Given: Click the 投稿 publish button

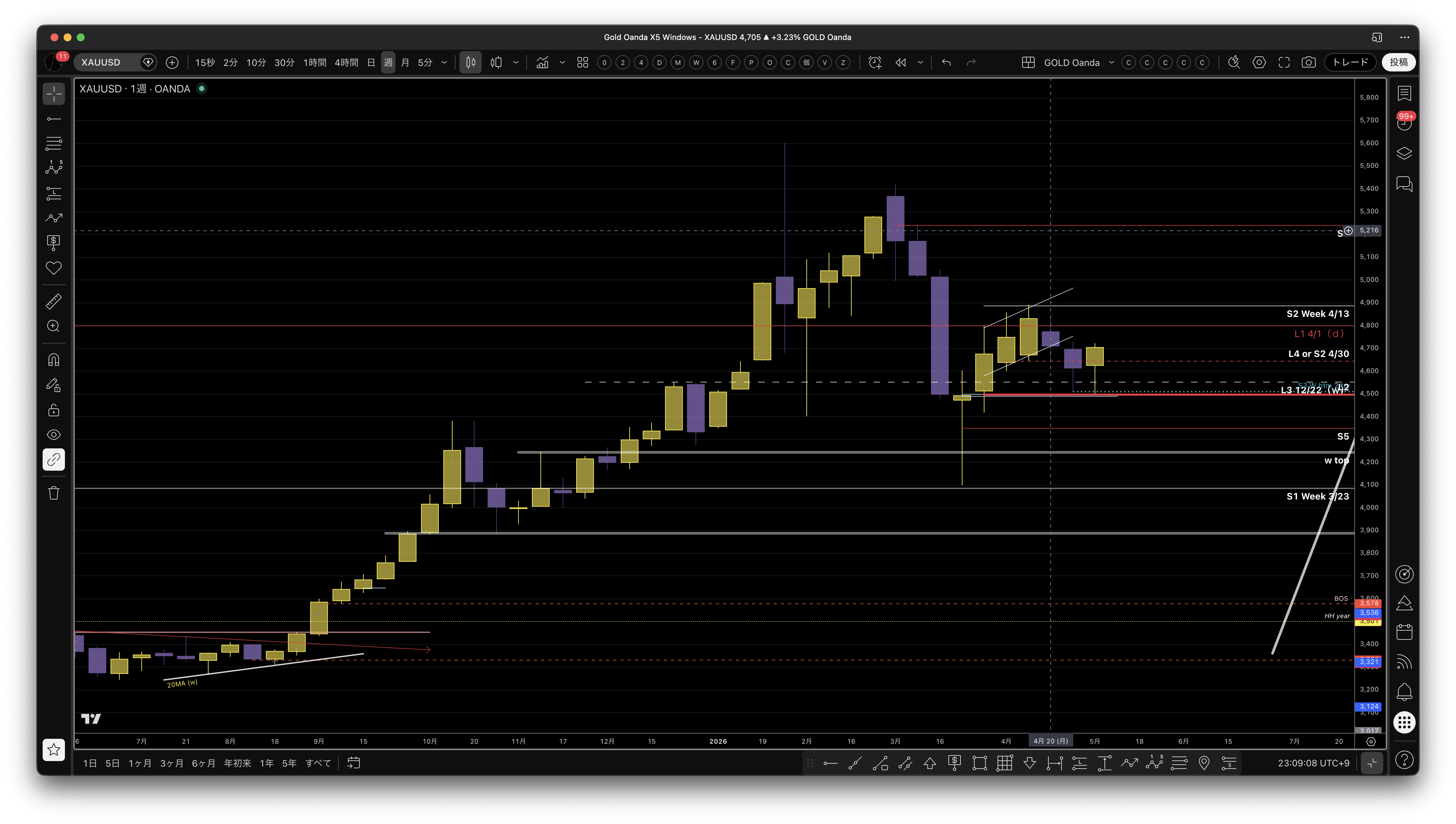Looking at the screenshot, I should [1398, 62].
